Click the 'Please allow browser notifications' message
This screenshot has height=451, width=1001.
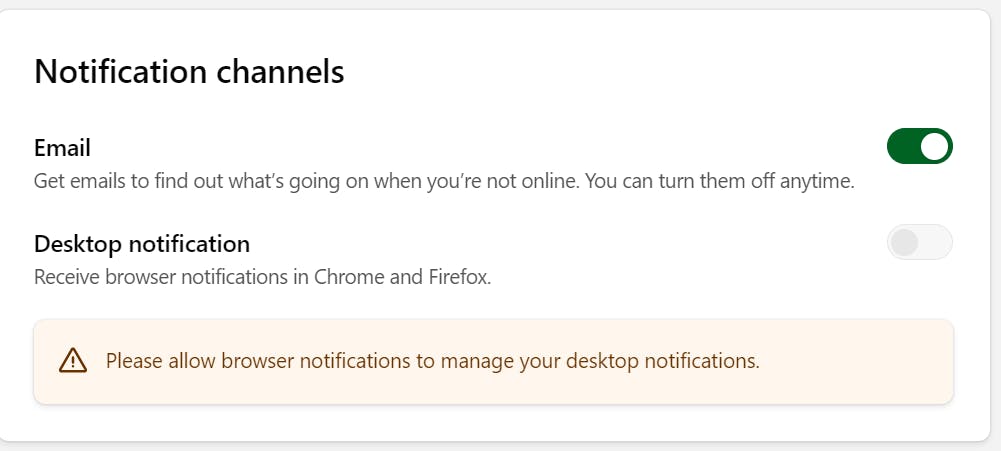(432, 361)
